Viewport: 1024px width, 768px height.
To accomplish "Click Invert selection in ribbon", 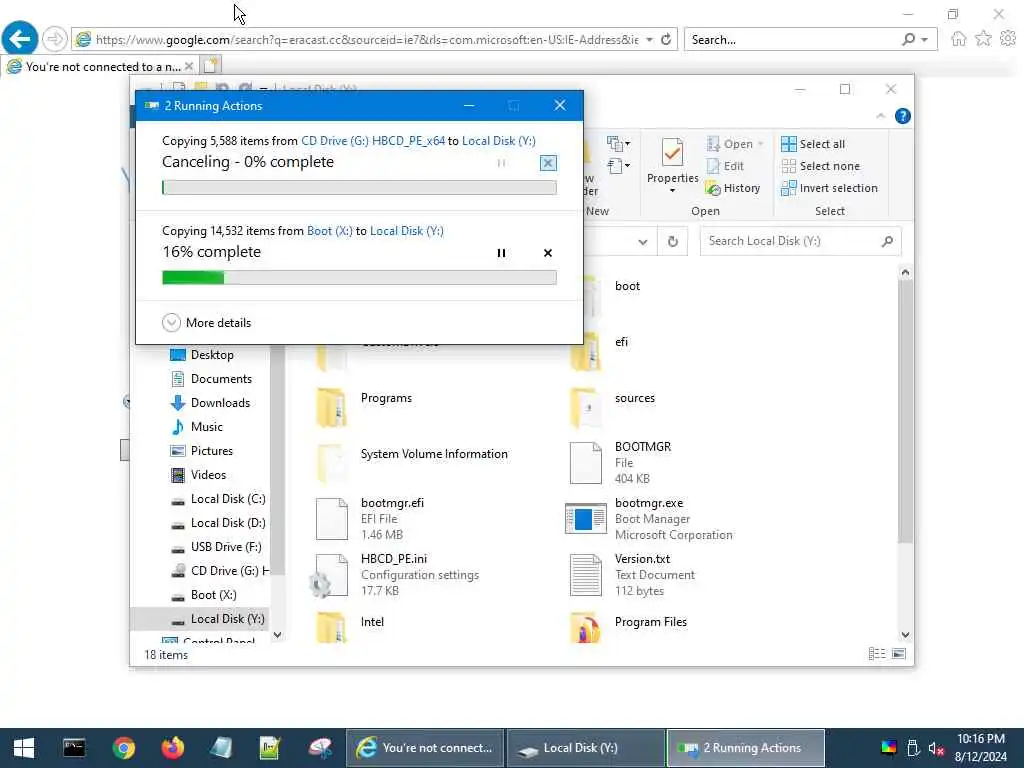I will (829, 188).
